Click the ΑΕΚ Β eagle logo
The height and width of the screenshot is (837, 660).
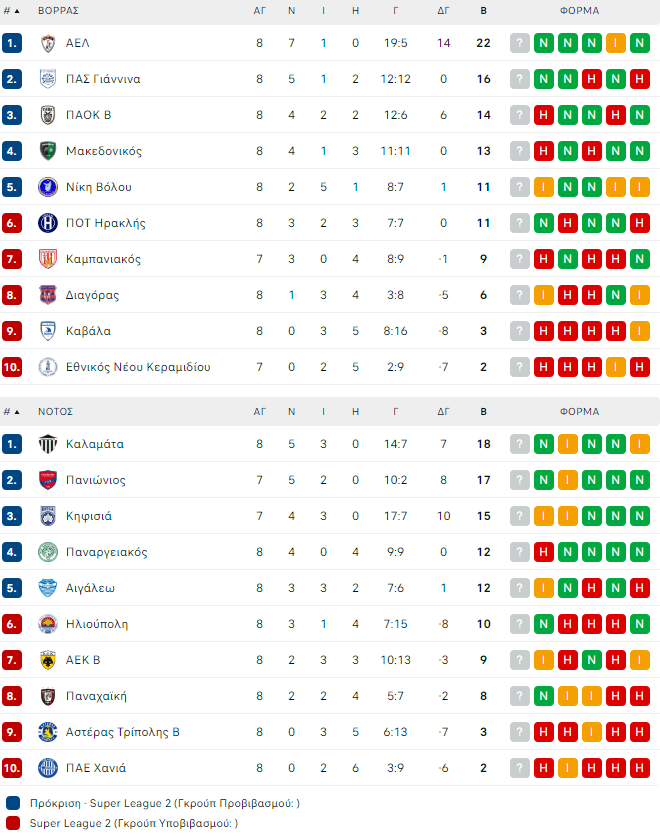coord(47,660)
